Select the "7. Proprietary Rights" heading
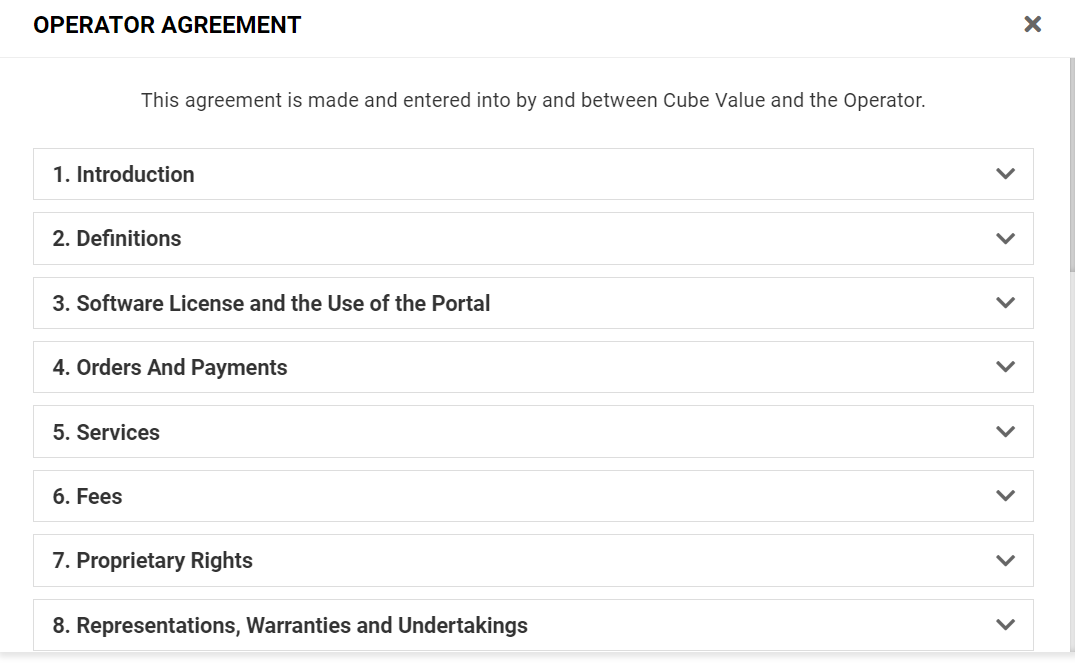Viewport: 1075px width, 666px height. point(153,561)
